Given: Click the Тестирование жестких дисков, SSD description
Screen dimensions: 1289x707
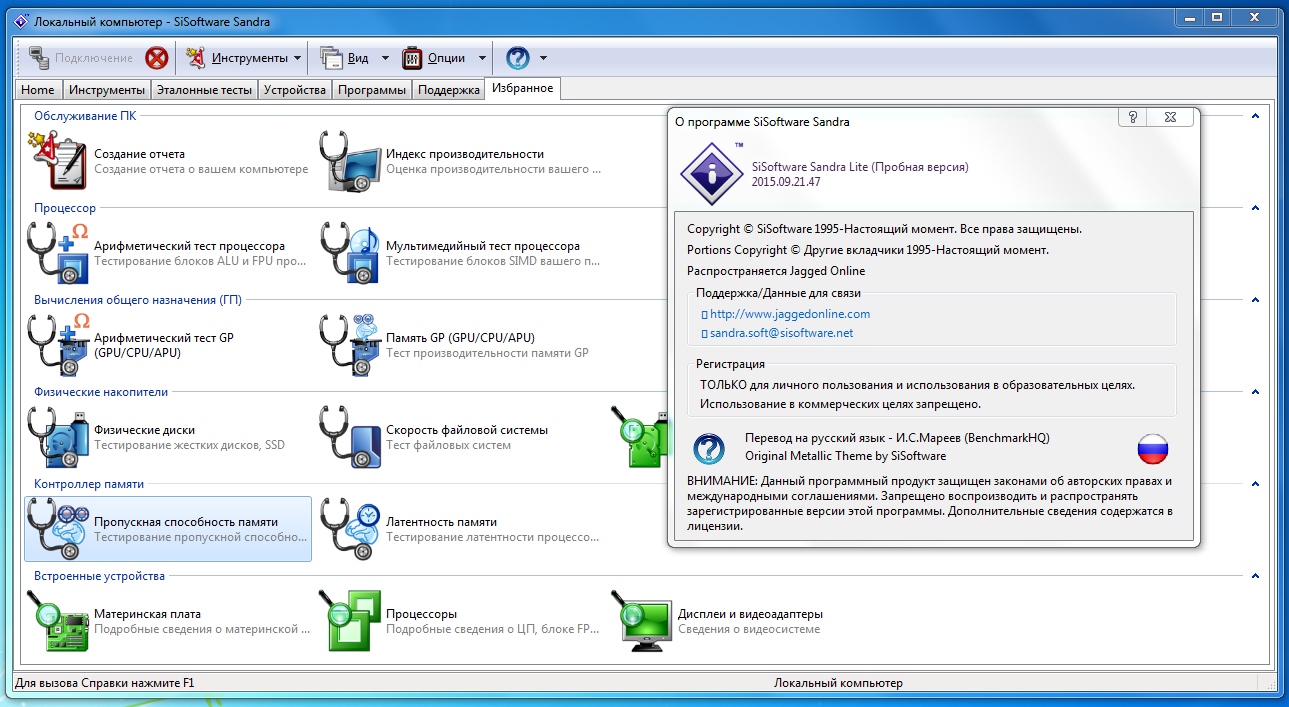Looking at the screenshot, I should tap(190, 445).
